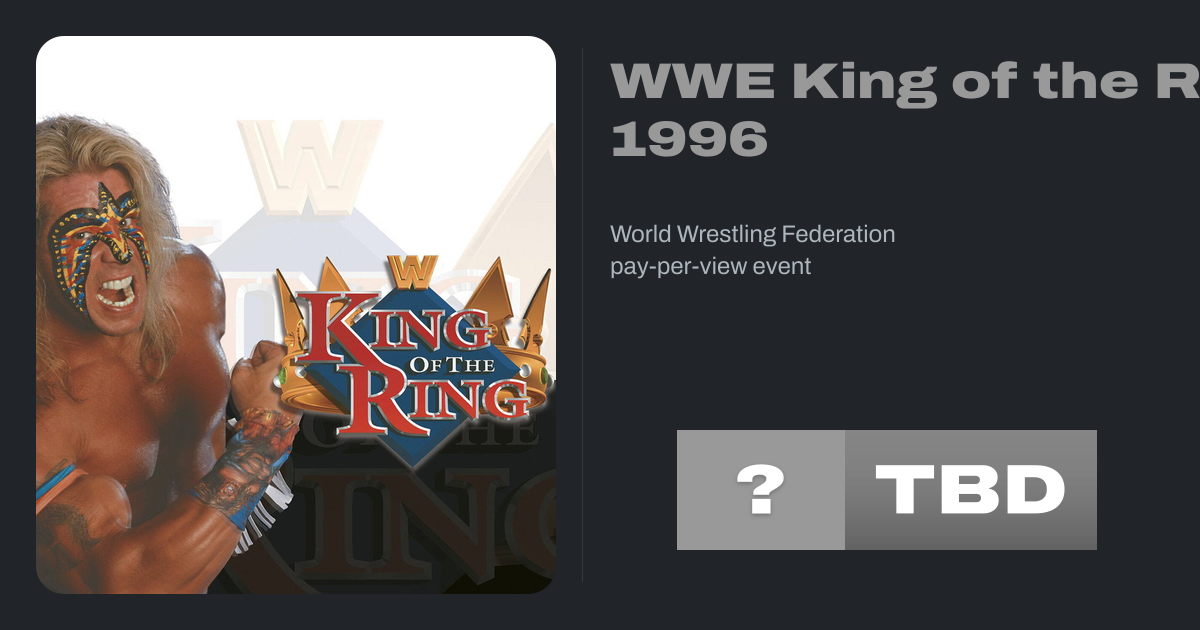Click the "1996" year in the title
Image resolution: width=1200 pixels, height=630 pixels.
689,138
